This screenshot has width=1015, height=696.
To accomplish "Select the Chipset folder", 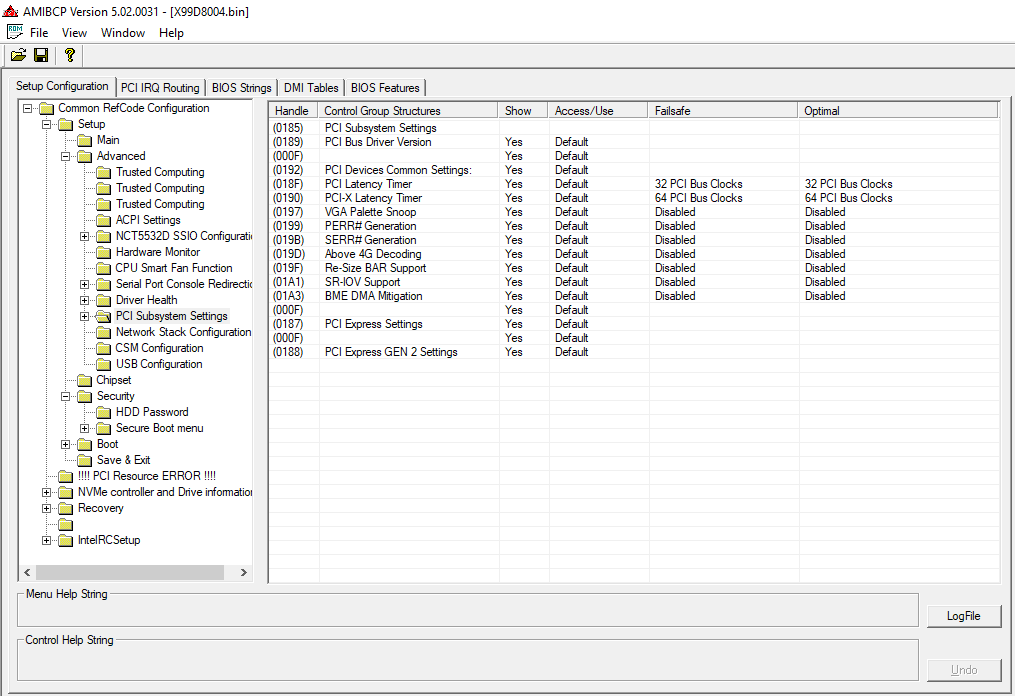I will coord(113,380).
